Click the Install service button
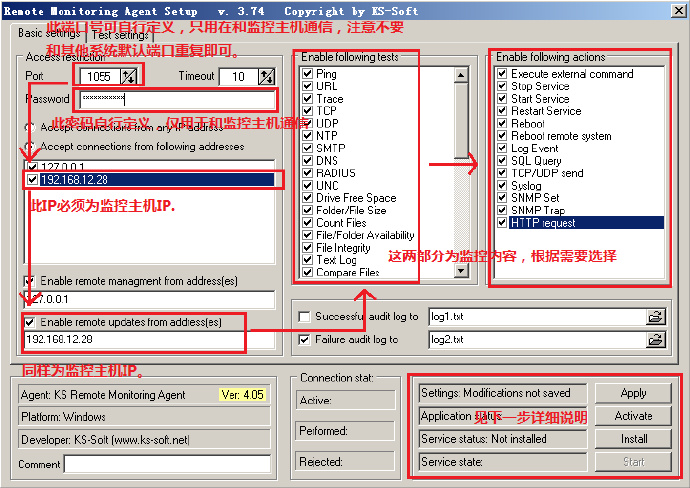 [x=633, y=439]
